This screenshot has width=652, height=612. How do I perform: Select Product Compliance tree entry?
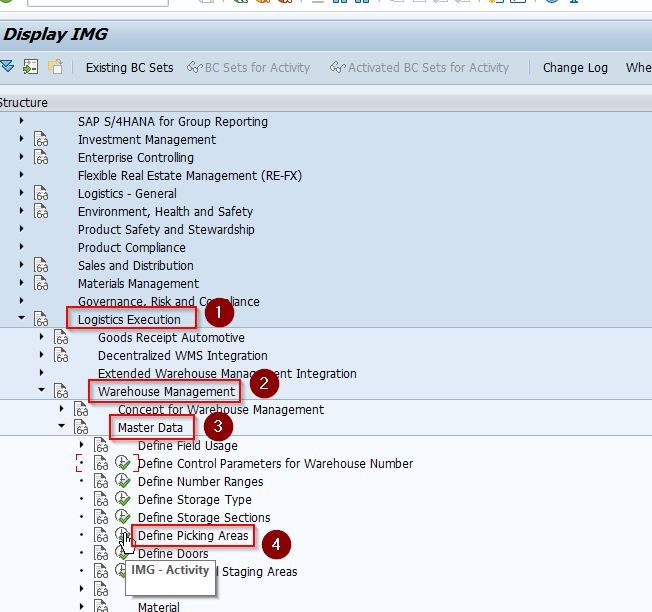[x=131, y=247]
